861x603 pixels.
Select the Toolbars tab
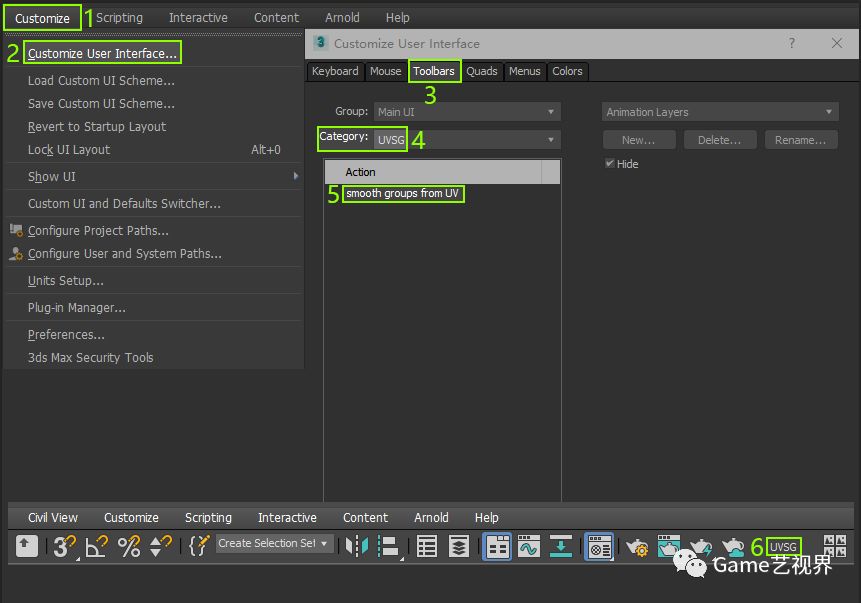pos(434,71)
